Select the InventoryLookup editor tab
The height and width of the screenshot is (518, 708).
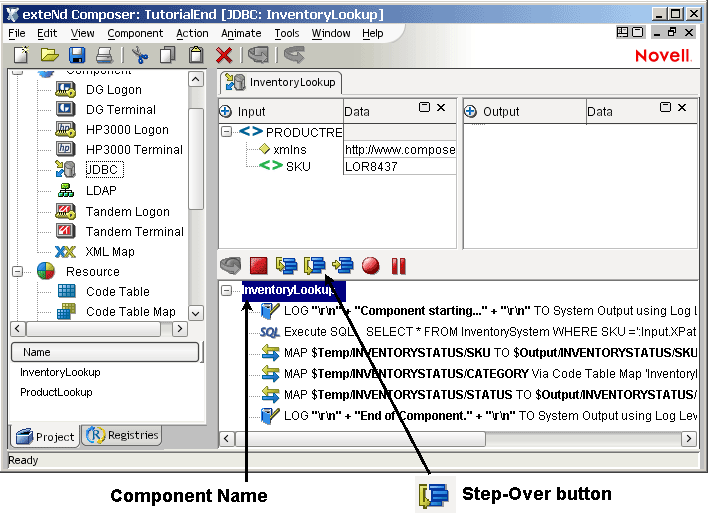[x=281, y=82]
